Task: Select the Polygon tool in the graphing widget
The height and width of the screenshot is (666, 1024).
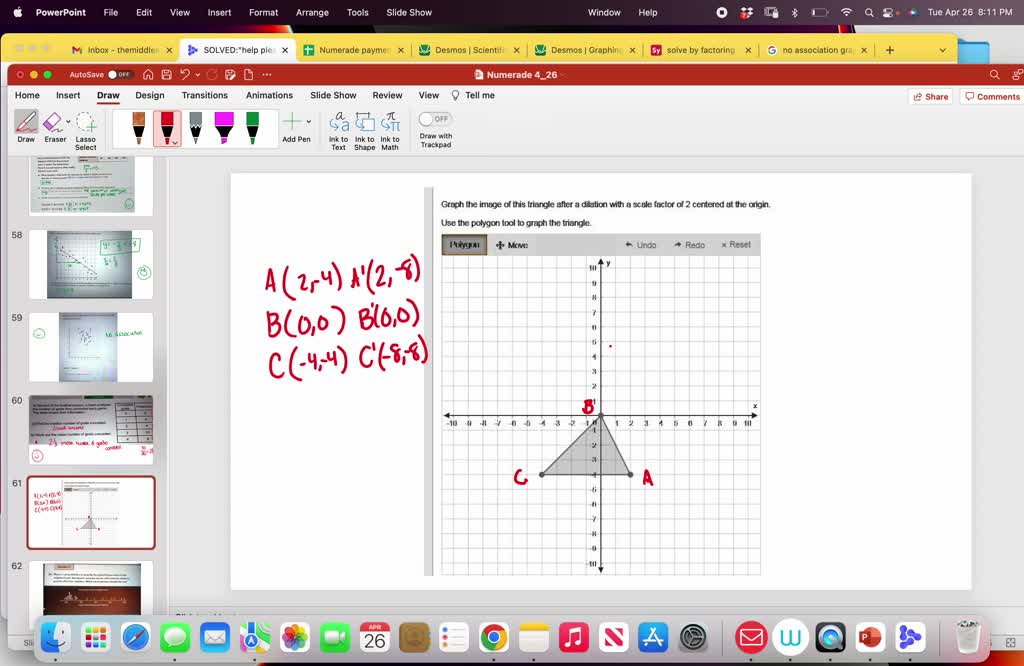Action: click(464, 244)
